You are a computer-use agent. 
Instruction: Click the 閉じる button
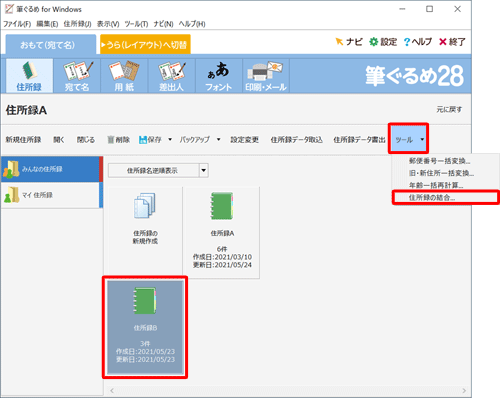(86, 140)
